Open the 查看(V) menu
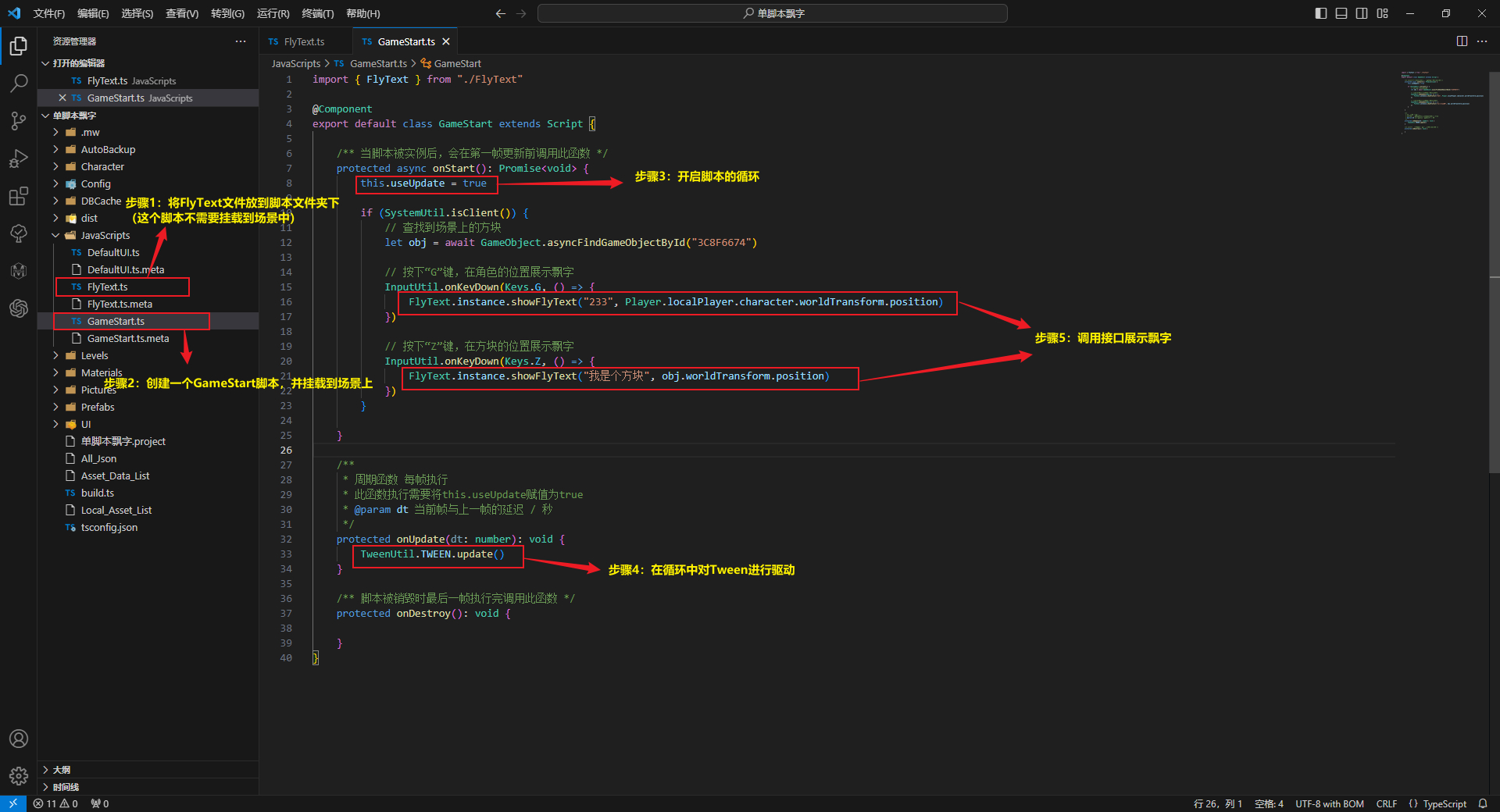This screenshot has height=812, width=1500. (182, 13)
